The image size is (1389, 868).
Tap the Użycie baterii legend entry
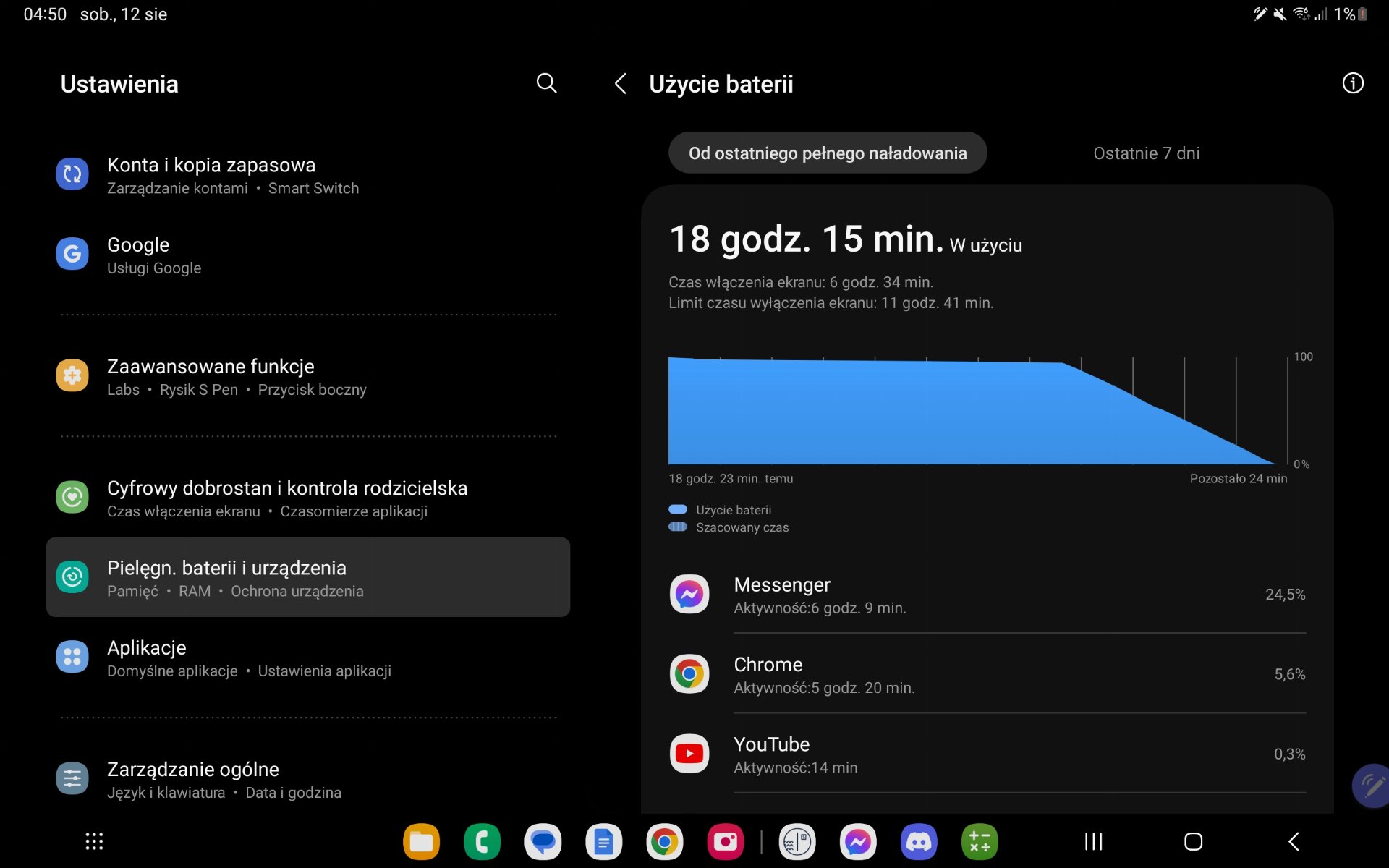721,510
